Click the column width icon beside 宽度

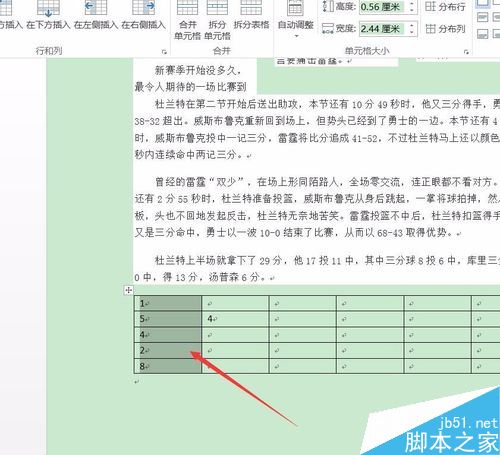[x=328, y=29]
